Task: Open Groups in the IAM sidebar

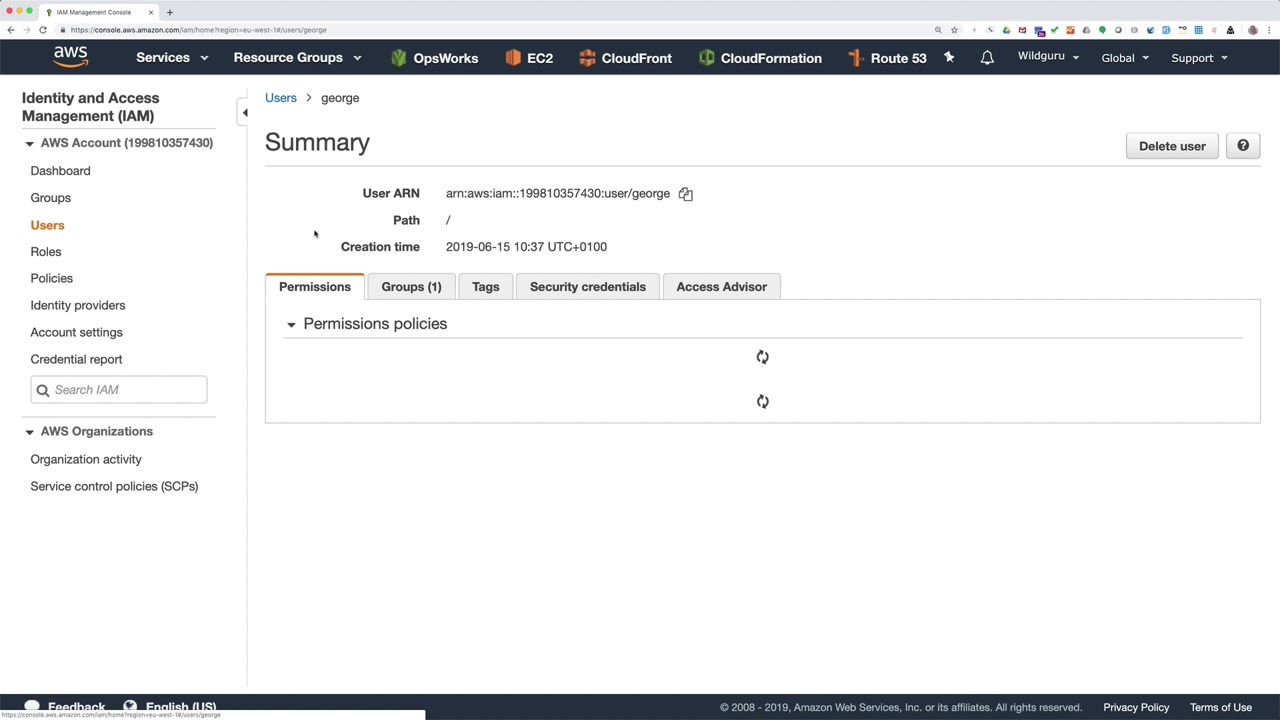Action: (x=50, y=198)
